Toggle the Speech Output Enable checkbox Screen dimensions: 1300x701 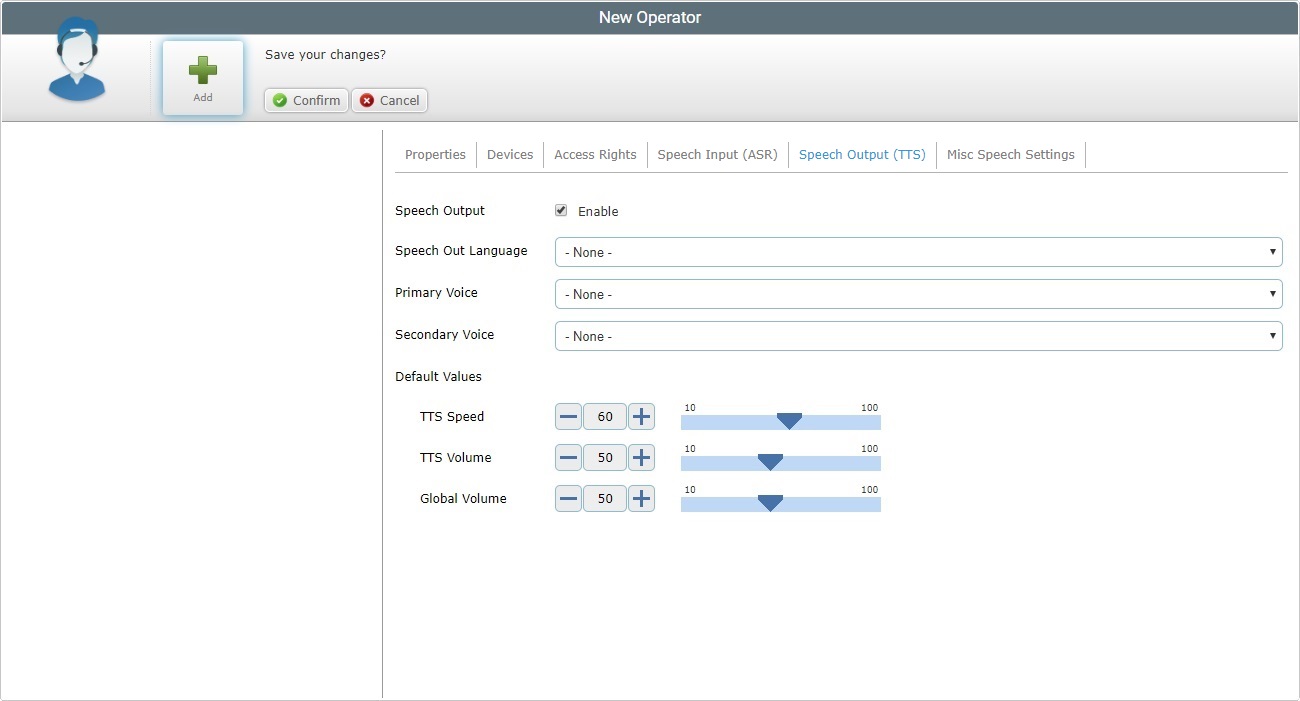(561, 211)
